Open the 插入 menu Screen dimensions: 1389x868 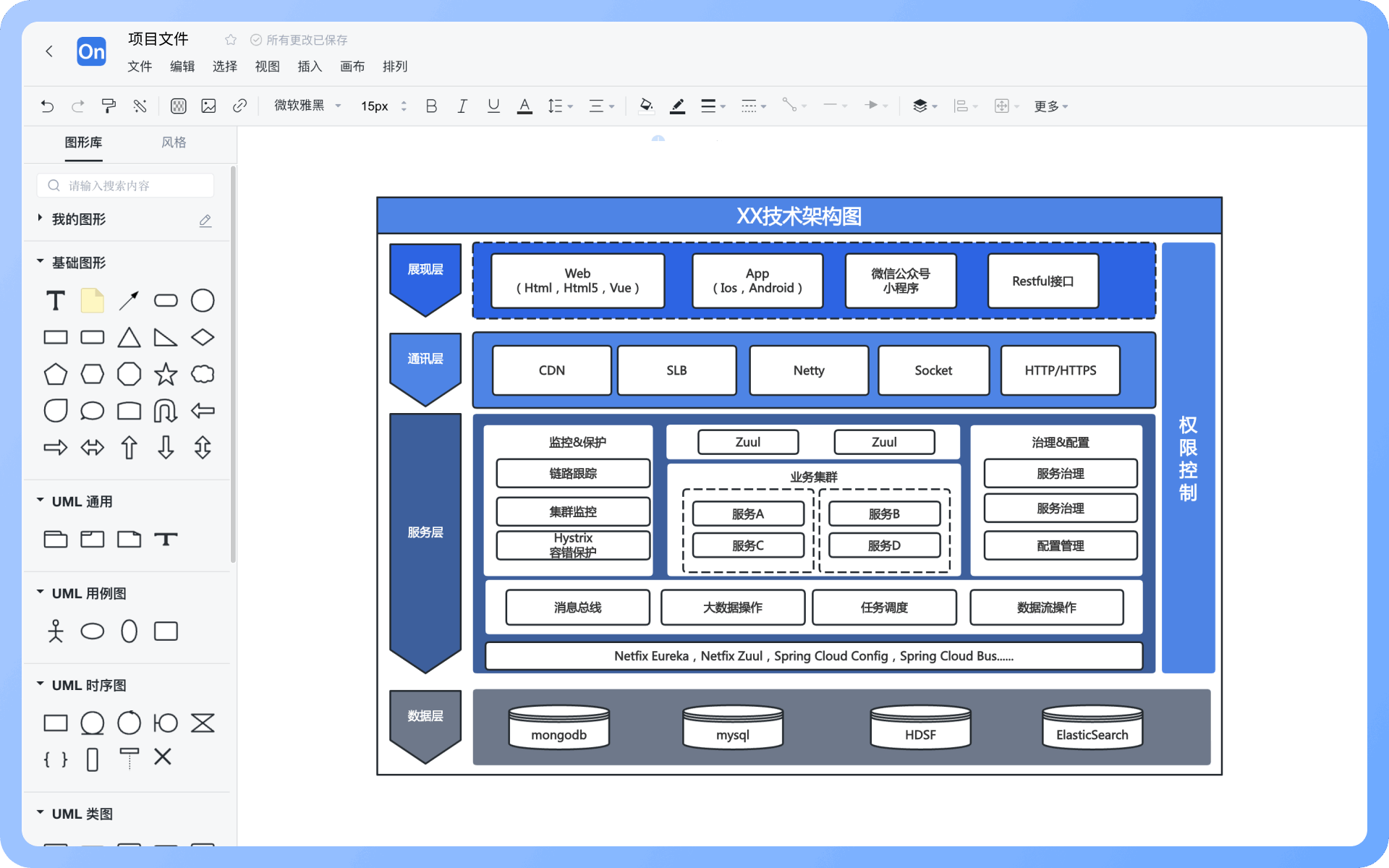309,67
